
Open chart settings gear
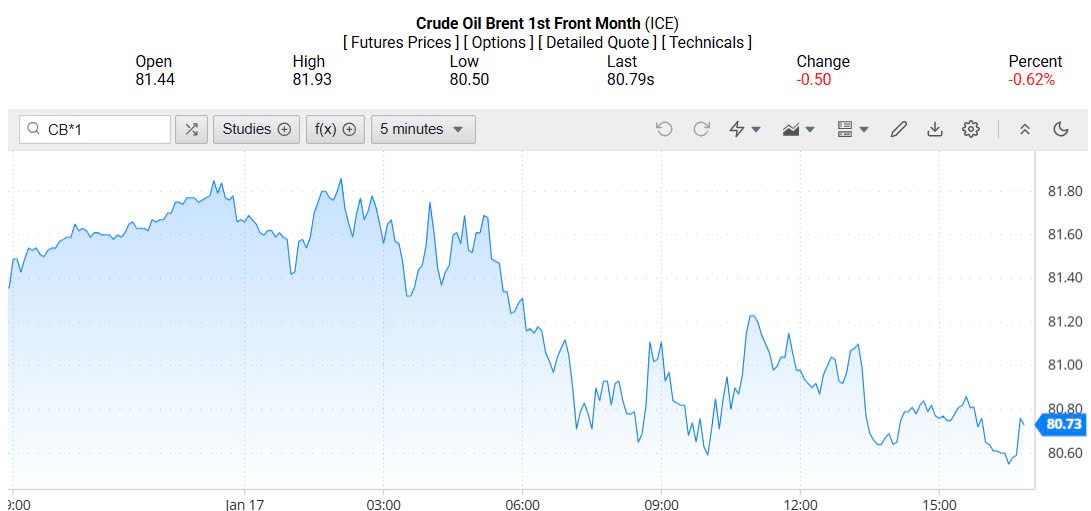971,129
